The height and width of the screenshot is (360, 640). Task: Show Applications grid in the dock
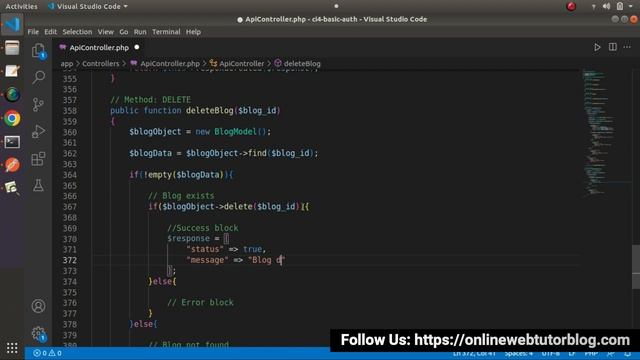(x=12, y=348)
